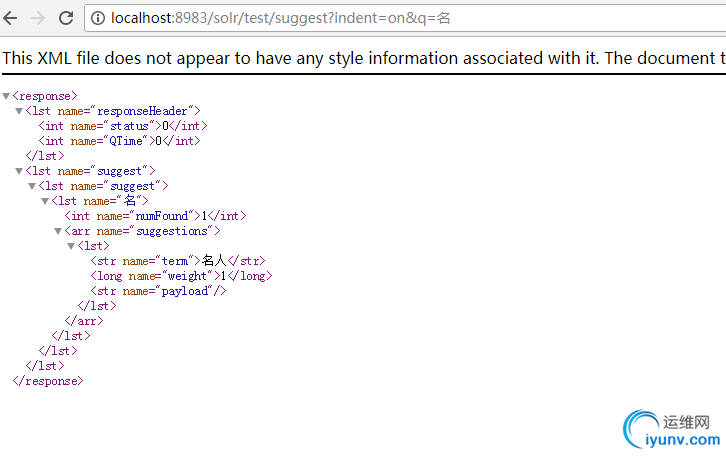726x456 pixels.
Task: Click the browser back arrow
Action: tap(10, 18)
